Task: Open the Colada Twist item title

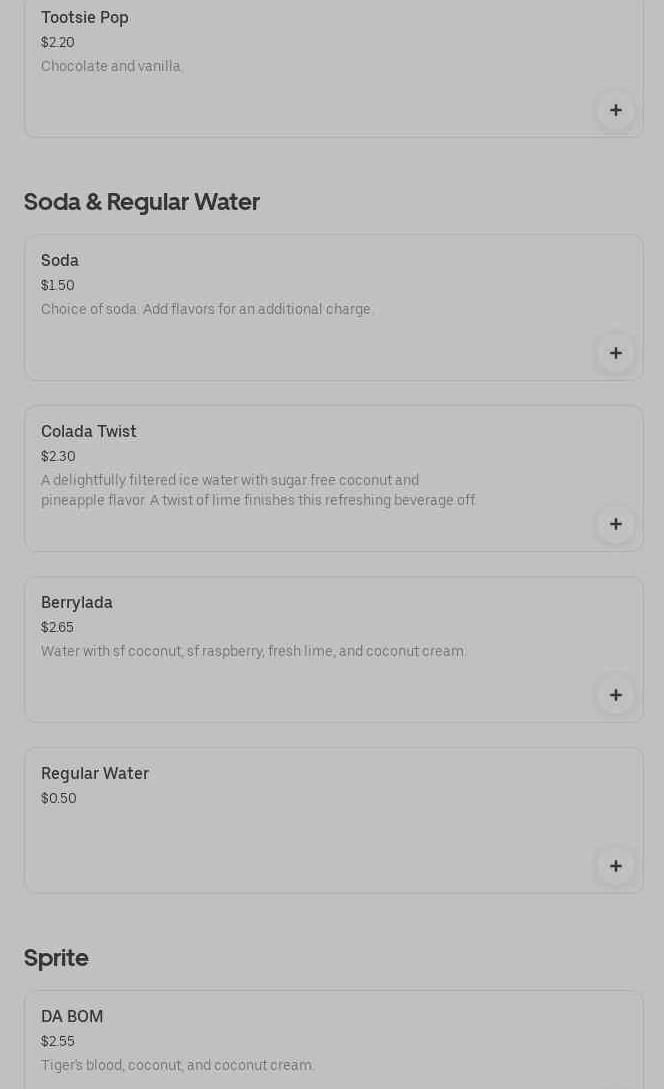Action: click(89, 432)
